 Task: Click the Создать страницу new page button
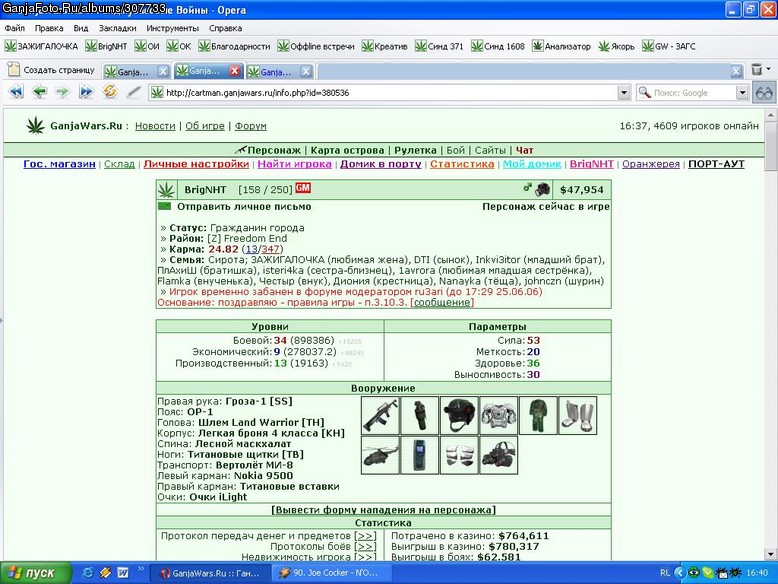52,70
